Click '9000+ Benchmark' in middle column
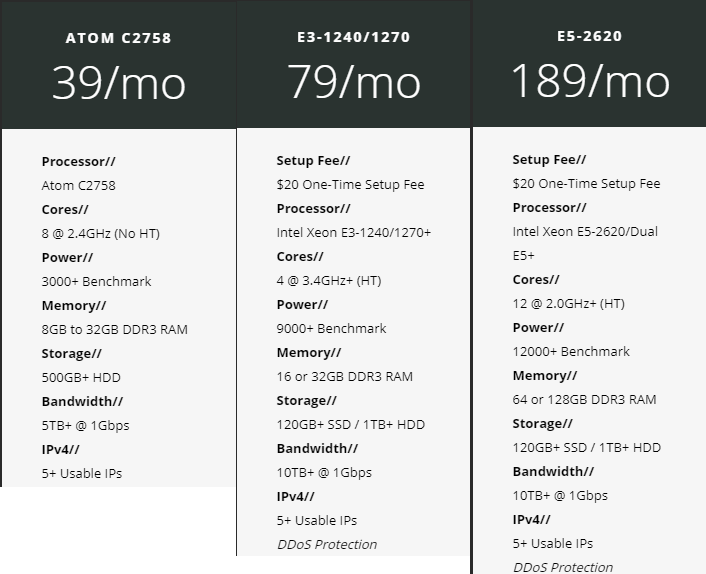The image size is (706, 574). click(331, 328)
